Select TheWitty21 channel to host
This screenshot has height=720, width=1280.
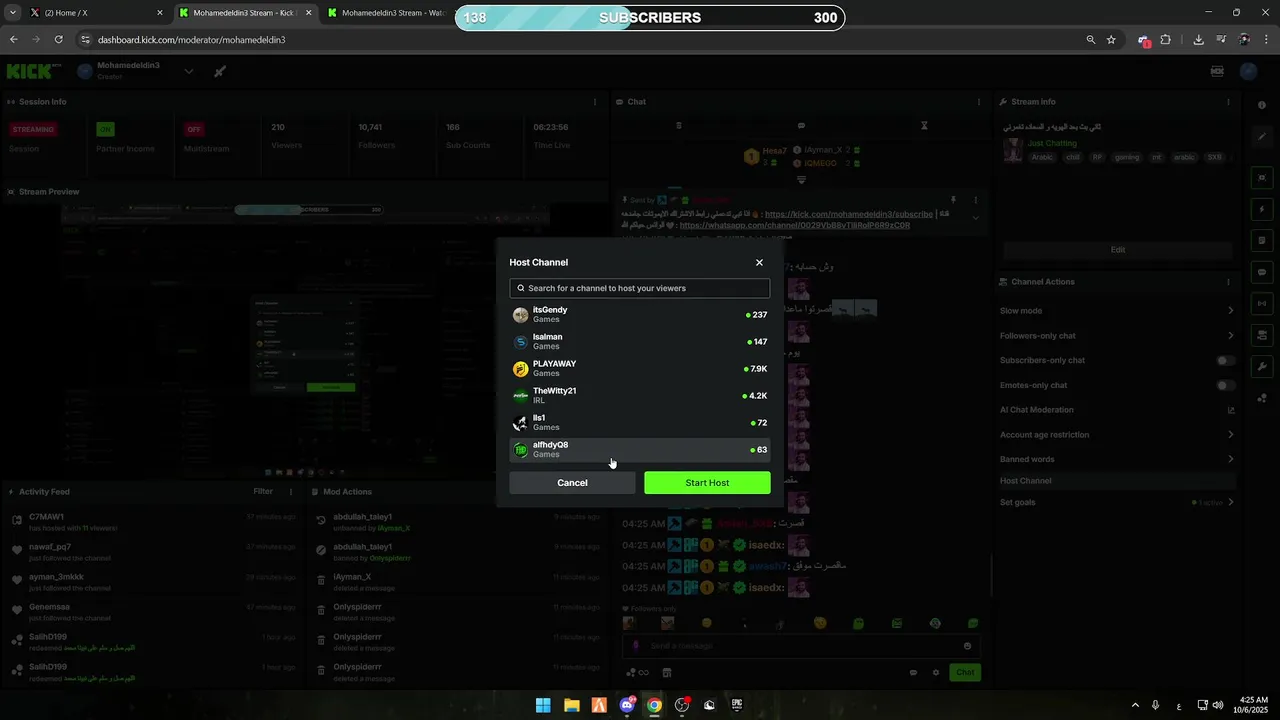point(640,396)
